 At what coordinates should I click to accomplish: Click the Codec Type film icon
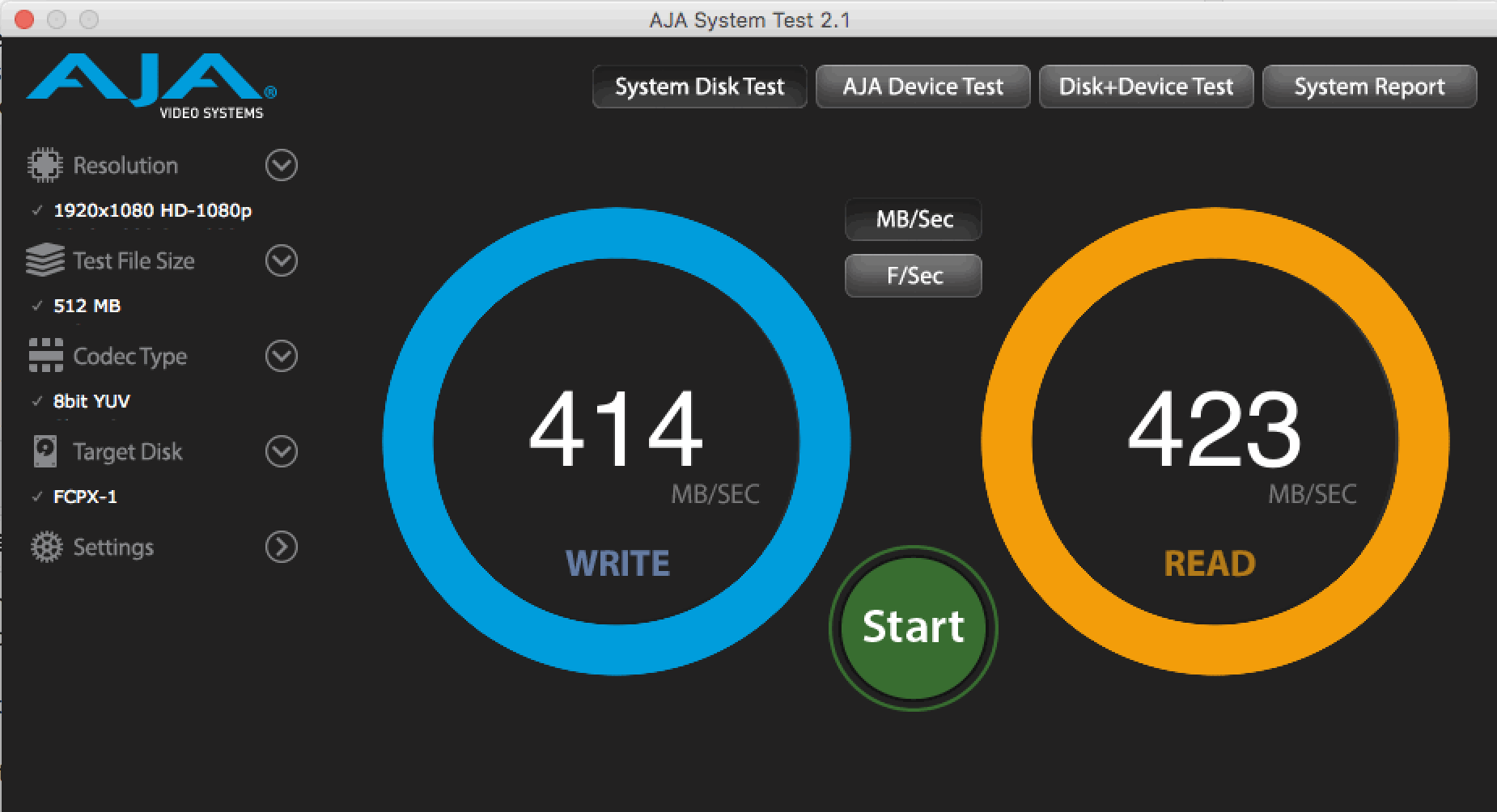[45, 356]
